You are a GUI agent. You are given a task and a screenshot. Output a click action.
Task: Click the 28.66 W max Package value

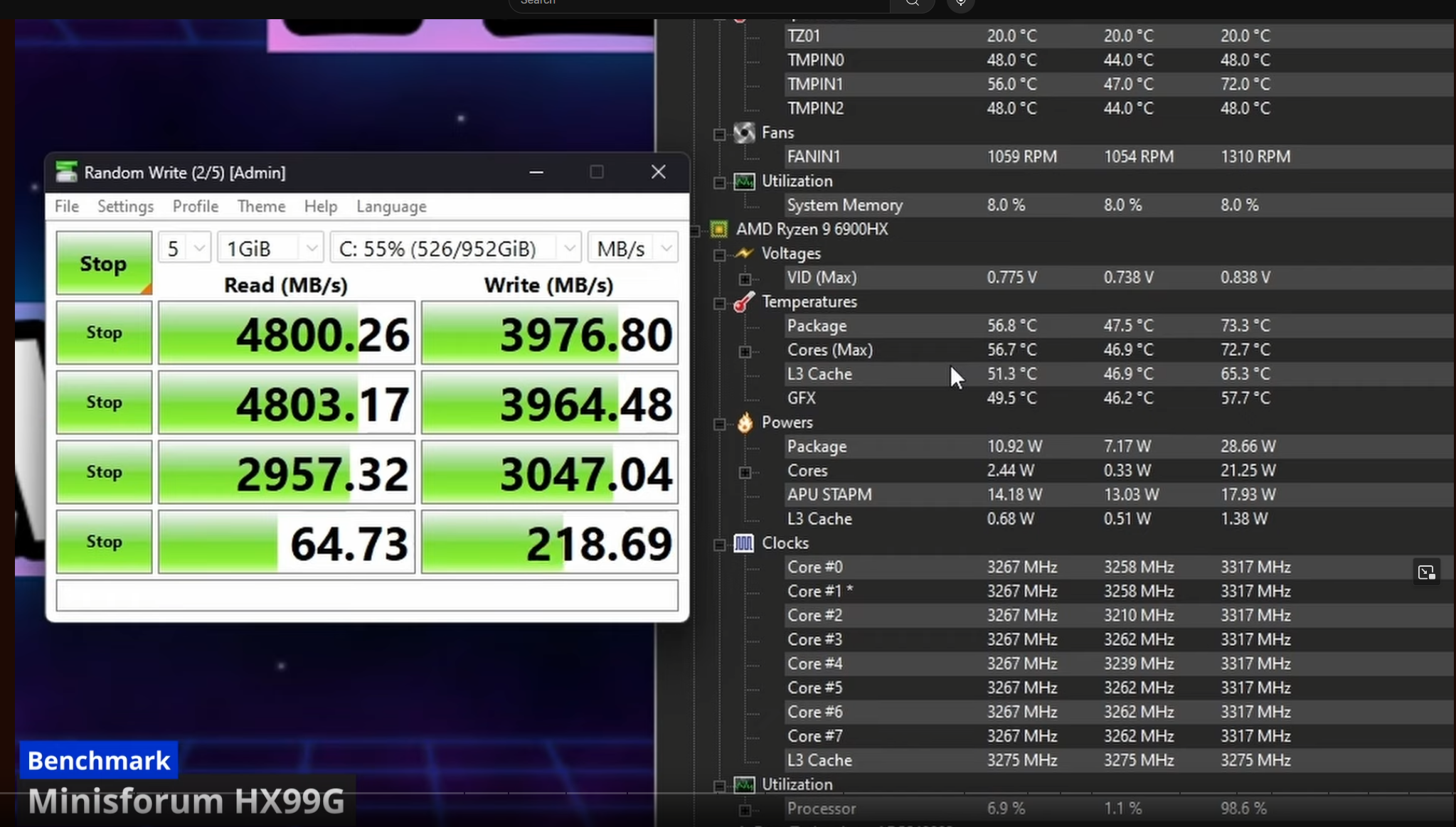[x=1248, y=447]
